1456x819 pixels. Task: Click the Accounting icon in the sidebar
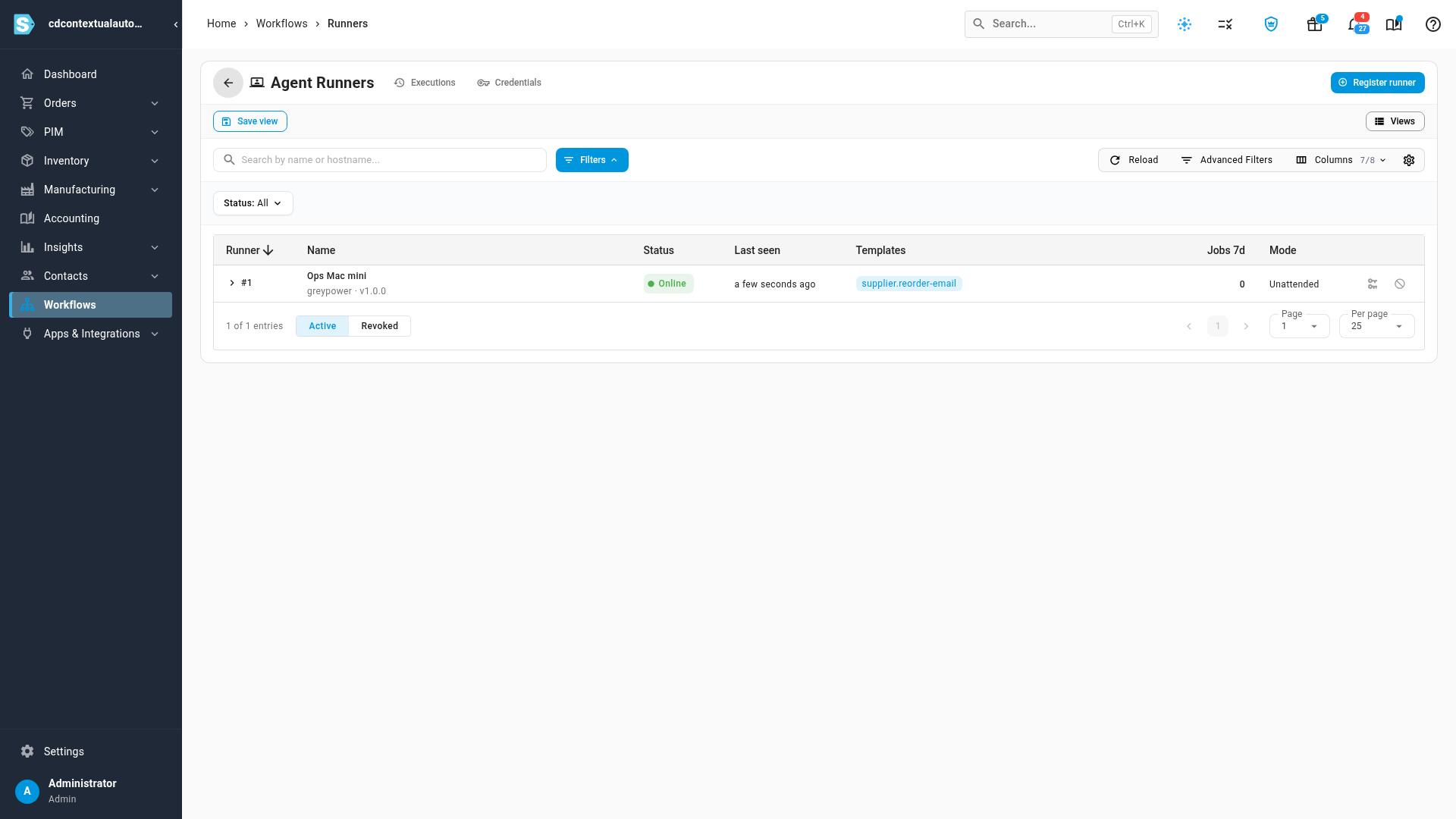pyautogui.click(x=27, y=218)
